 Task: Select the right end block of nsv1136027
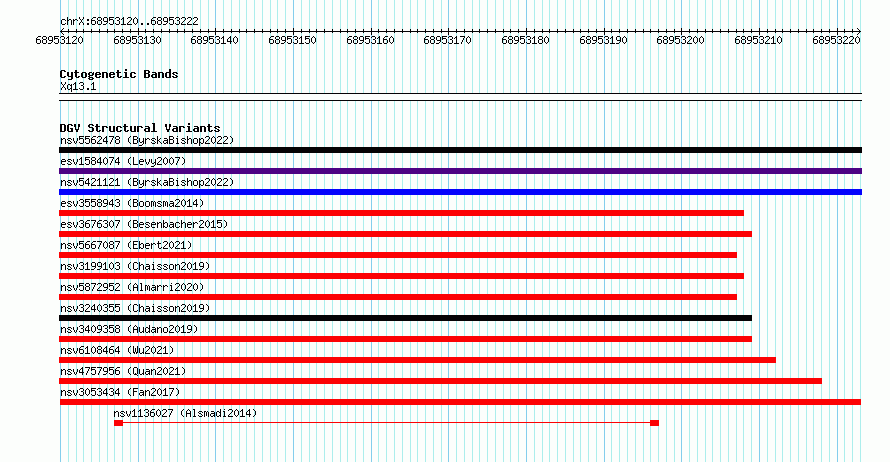tap(654, 423)
